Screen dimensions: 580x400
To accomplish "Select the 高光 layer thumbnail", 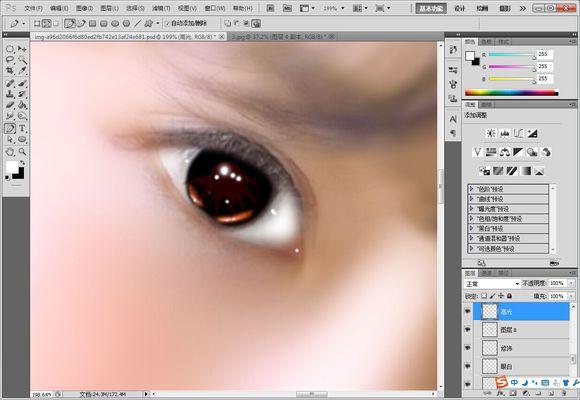I will point(490,311).
